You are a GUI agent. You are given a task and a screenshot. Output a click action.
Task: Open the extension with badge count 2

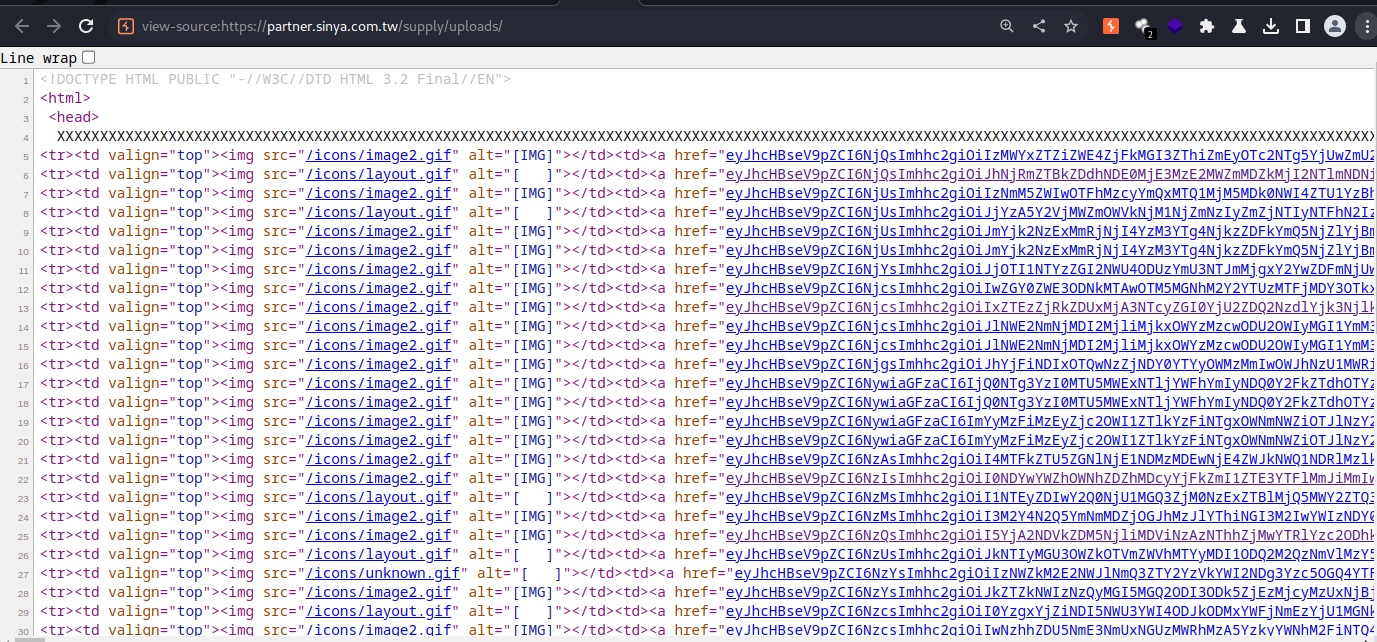1144,27
